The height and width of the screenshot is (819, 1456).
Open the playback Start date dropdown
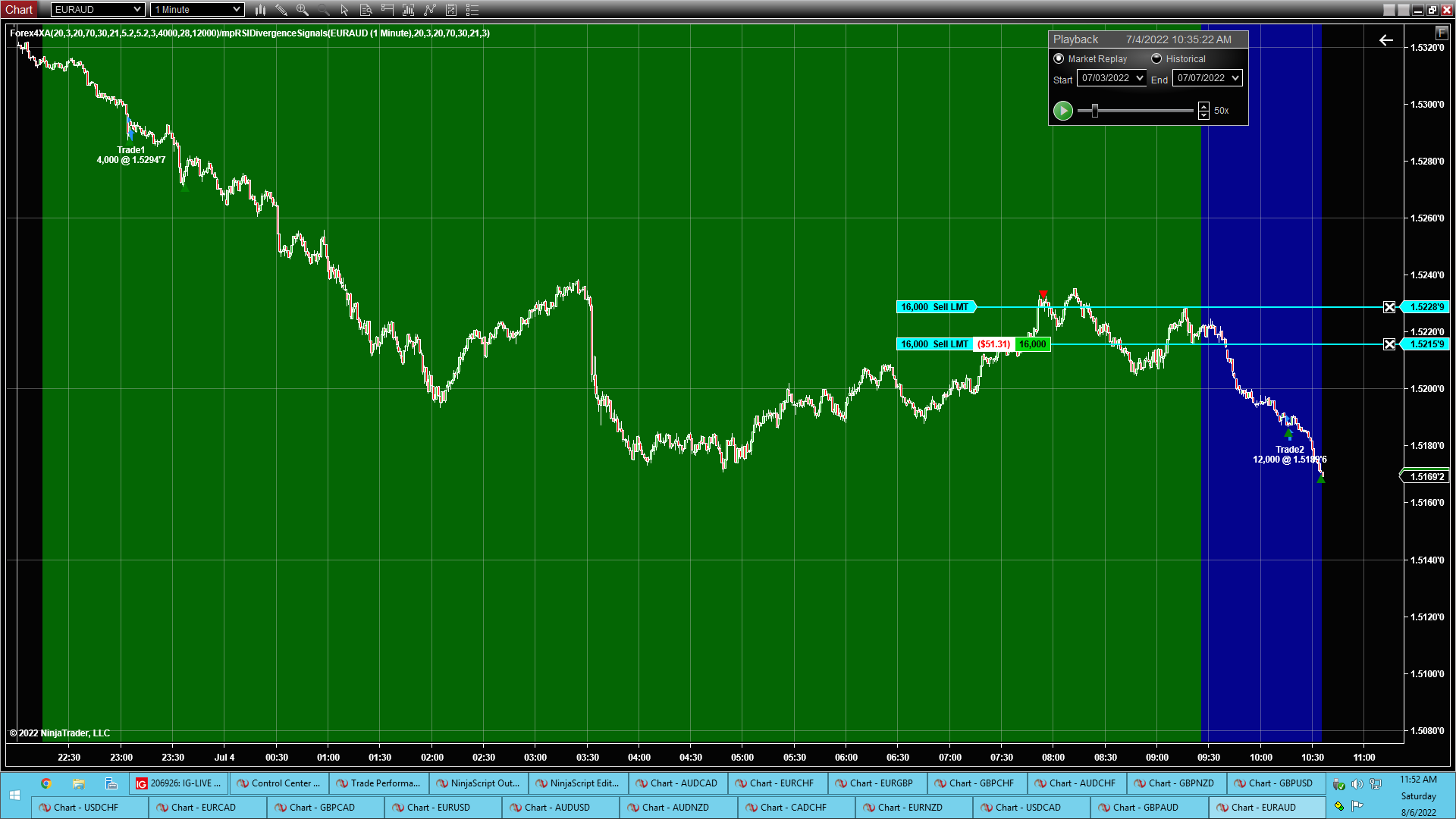pyautogui.click(x=1139, y=78)
